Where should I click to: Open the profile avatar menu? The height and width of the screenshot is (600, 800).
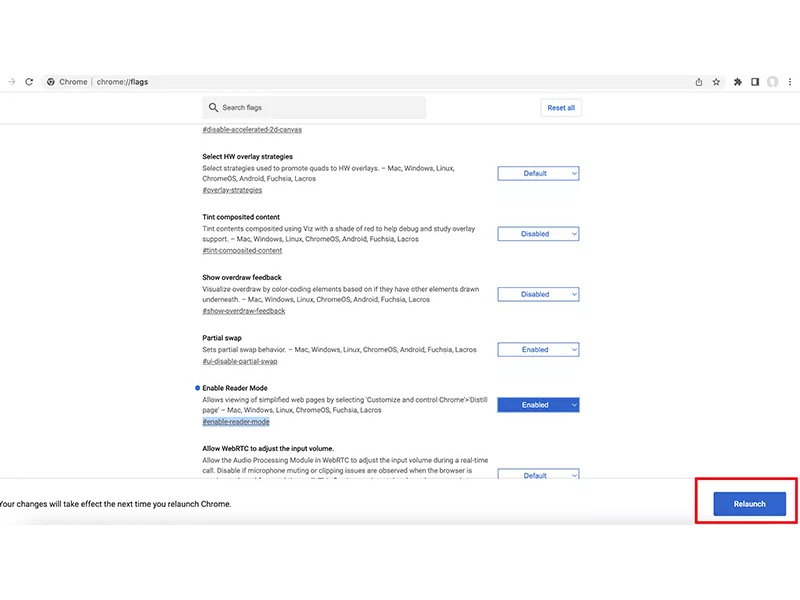point(772,82)
